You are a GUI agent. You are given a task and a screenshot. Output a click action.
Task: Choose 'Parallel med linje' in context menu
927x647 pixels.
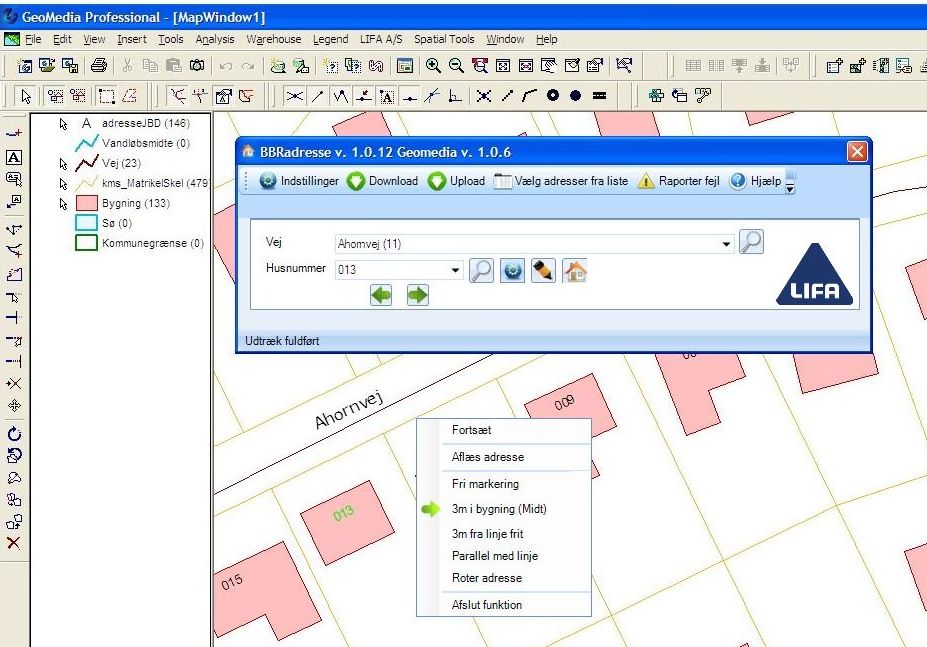coord(504,556)
